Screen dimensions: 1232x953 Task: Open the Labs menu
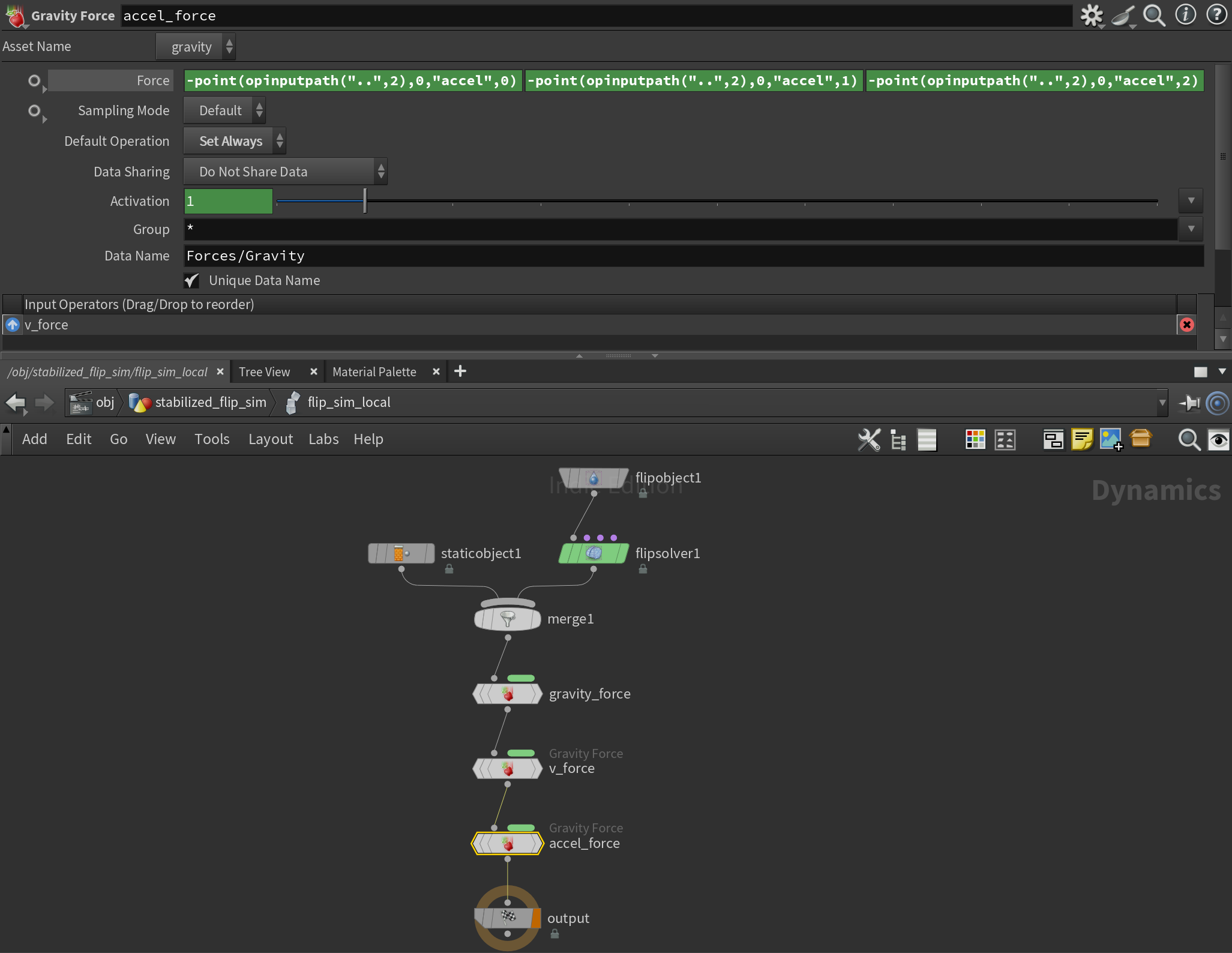323,439
